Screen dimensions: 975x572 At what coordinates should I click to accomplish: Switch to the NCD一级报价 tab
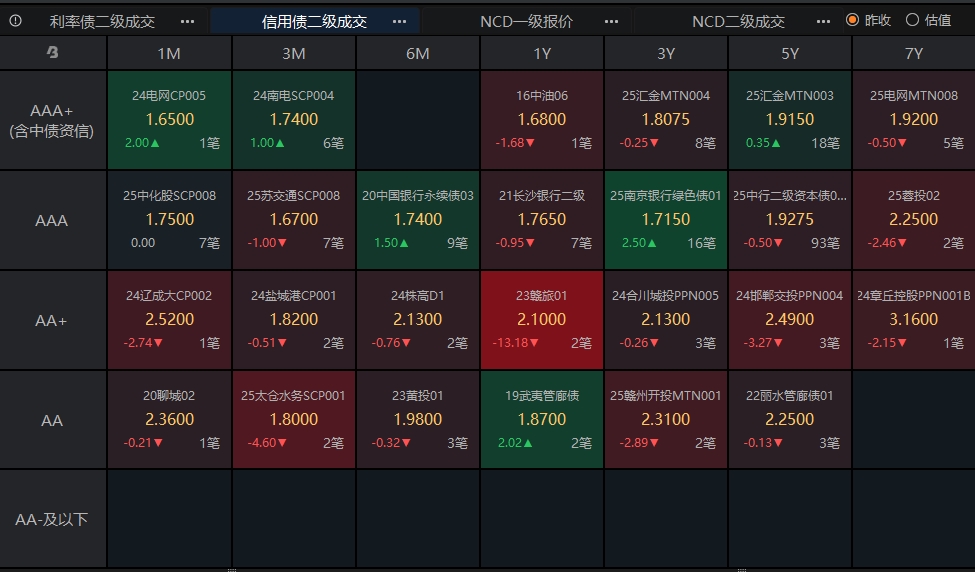(527, 22)
